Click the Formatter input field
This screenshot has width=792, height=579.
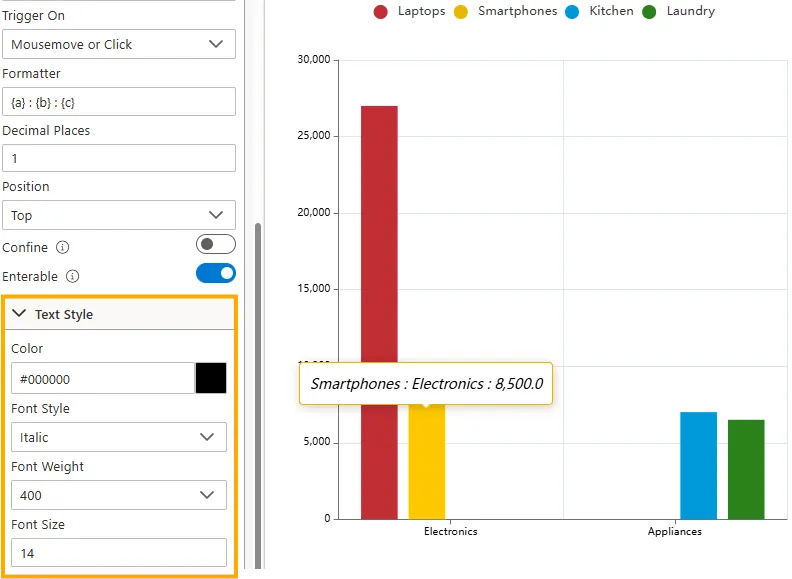pos(118,102)
